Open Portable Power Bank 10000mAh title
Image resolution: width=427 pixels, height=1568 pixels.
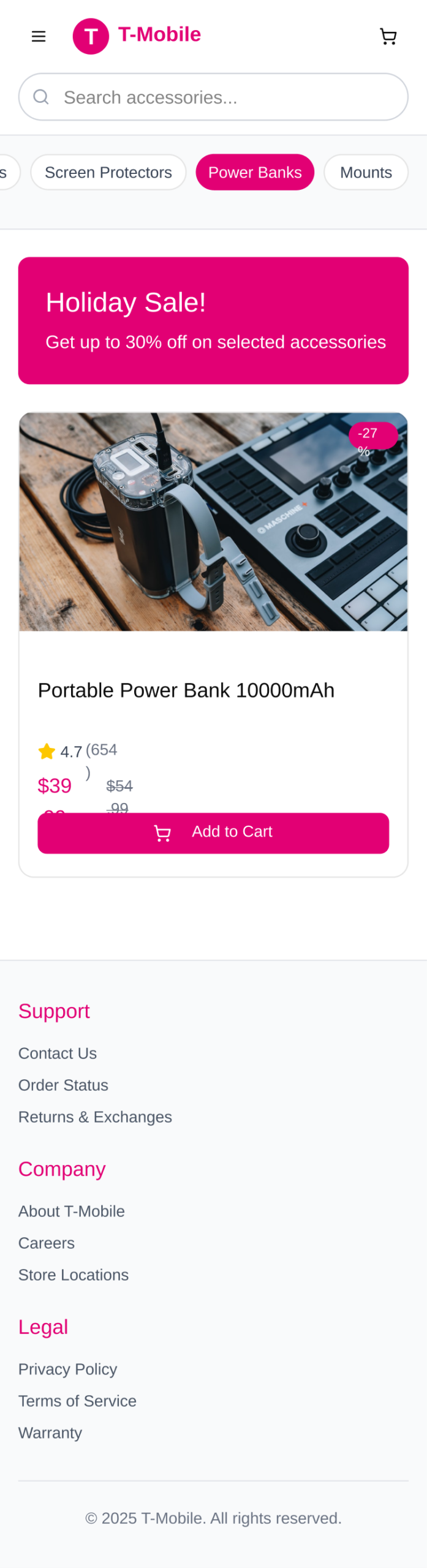(x=186, y=690)
